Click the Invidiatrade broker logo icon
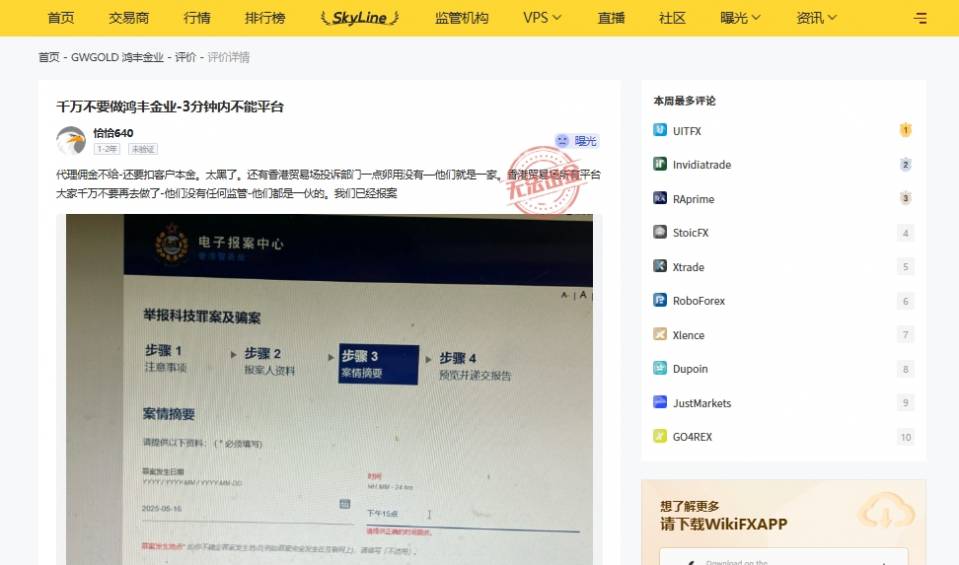Screen dimensions: 959x565 [660, 164]
